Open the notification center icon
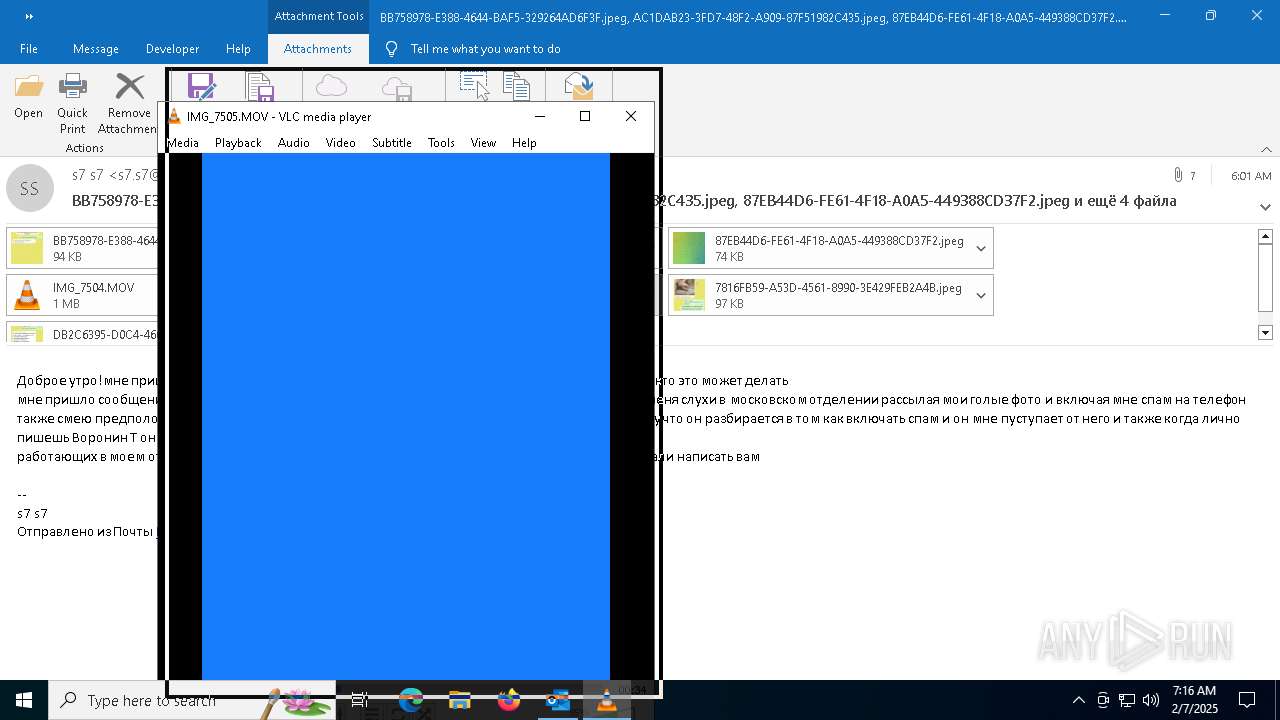 [x=1247, y=700]
